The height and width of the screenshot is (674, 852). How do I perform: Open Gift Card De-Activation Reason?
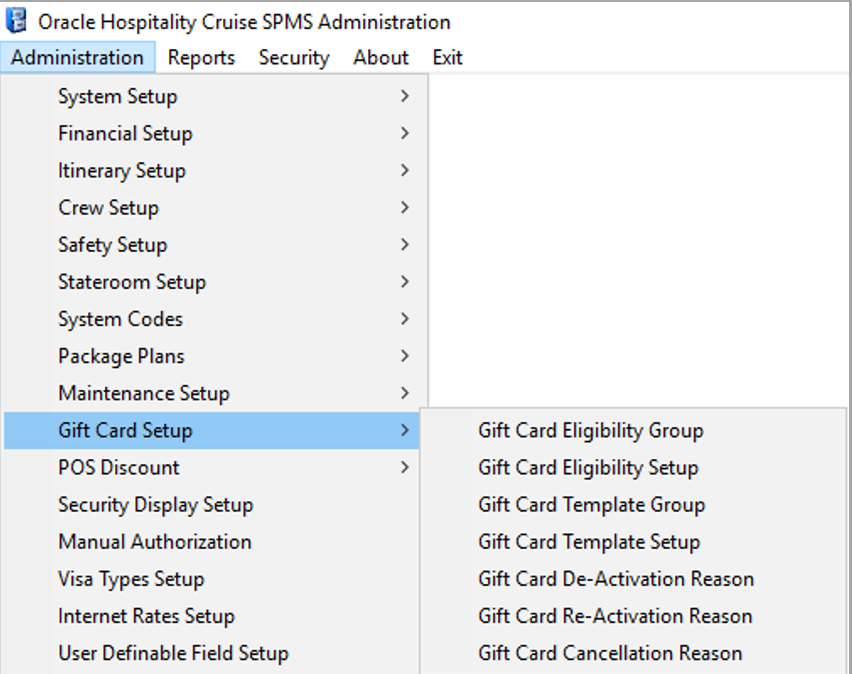633,579
